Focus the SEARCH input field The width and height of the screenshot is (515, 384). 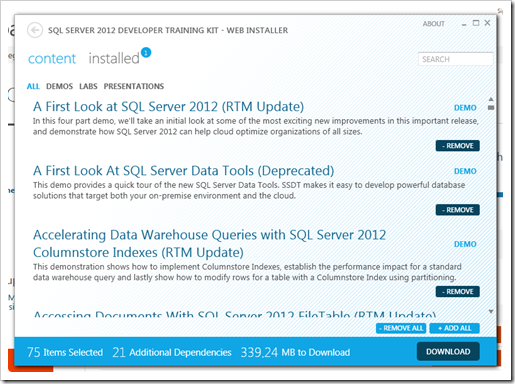pyautogui.click(x=456, y=59)
